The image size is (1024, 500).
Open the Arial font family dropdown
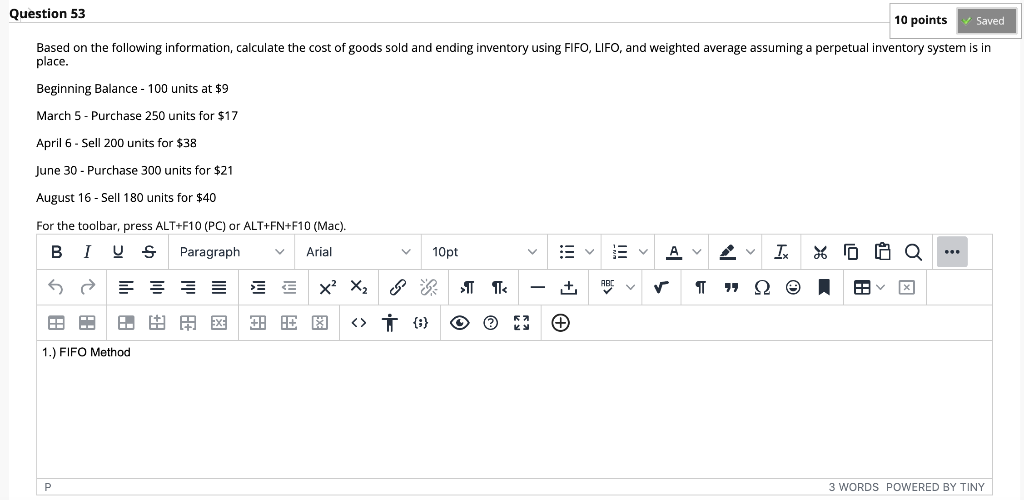(359, 252)
